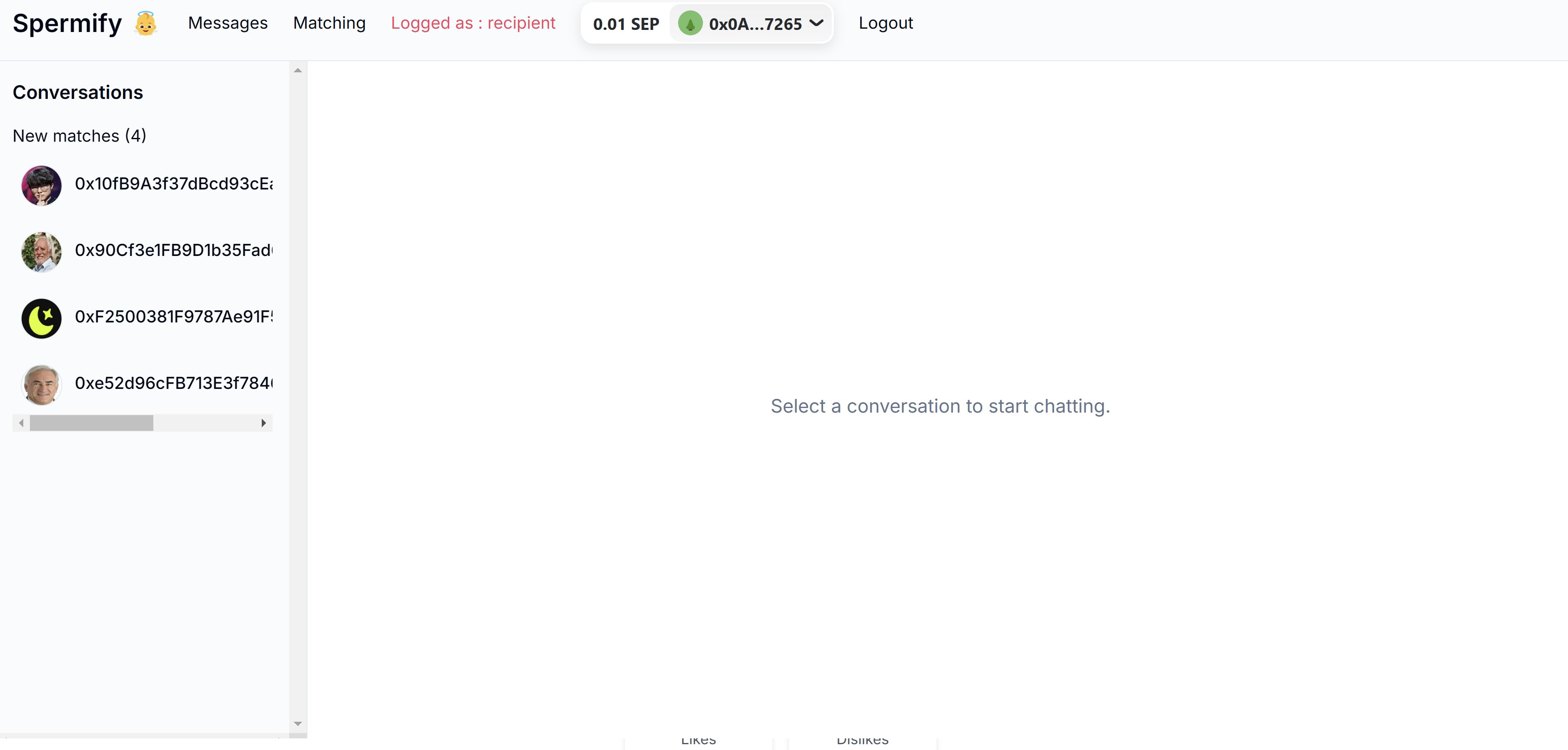The width and height of the screenshot is (1568, 750).
Task: Toggle visibility of new matches list
Action: (79, 135)
